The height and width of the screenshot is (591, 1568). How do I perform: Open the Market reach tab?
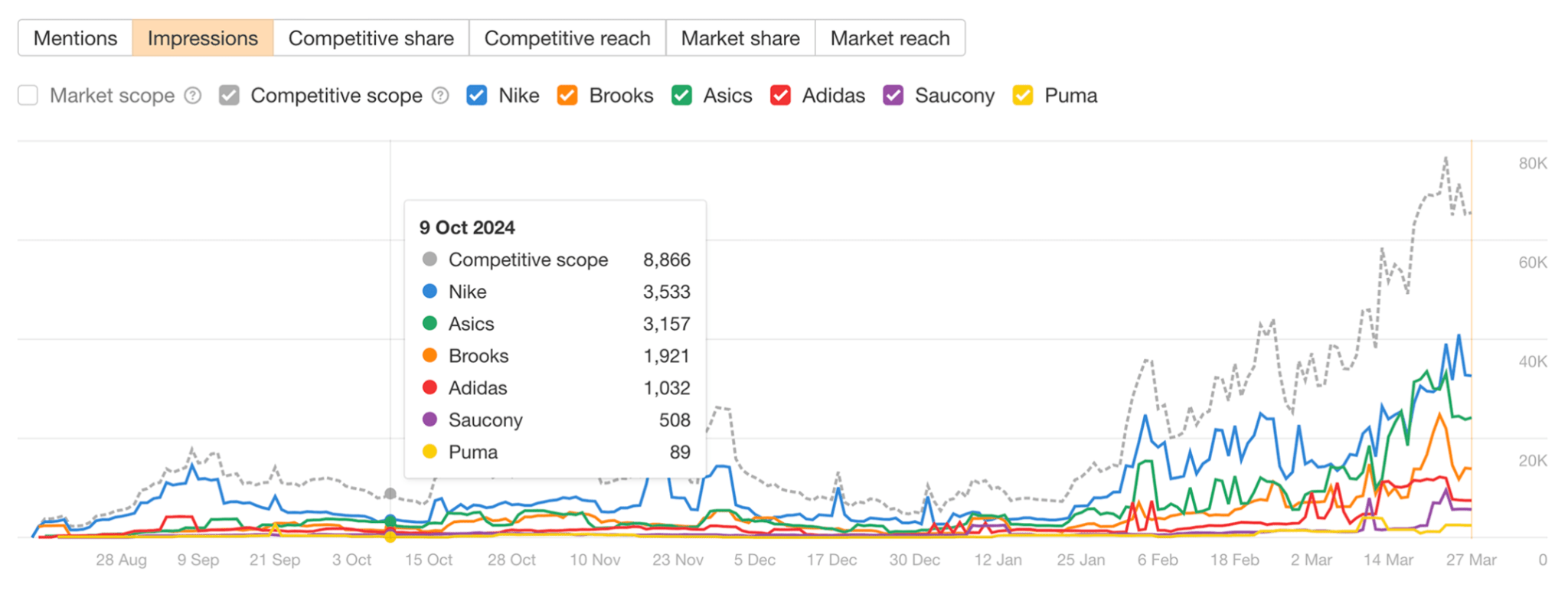(x=890, y=38)
